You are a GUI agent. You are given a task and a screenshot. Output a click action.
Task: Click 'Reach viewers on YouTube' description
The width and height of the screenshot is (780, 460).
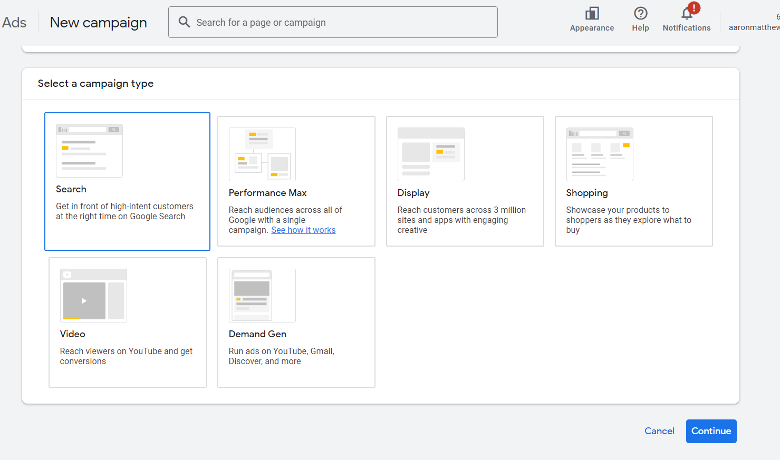tap(126, 356)
